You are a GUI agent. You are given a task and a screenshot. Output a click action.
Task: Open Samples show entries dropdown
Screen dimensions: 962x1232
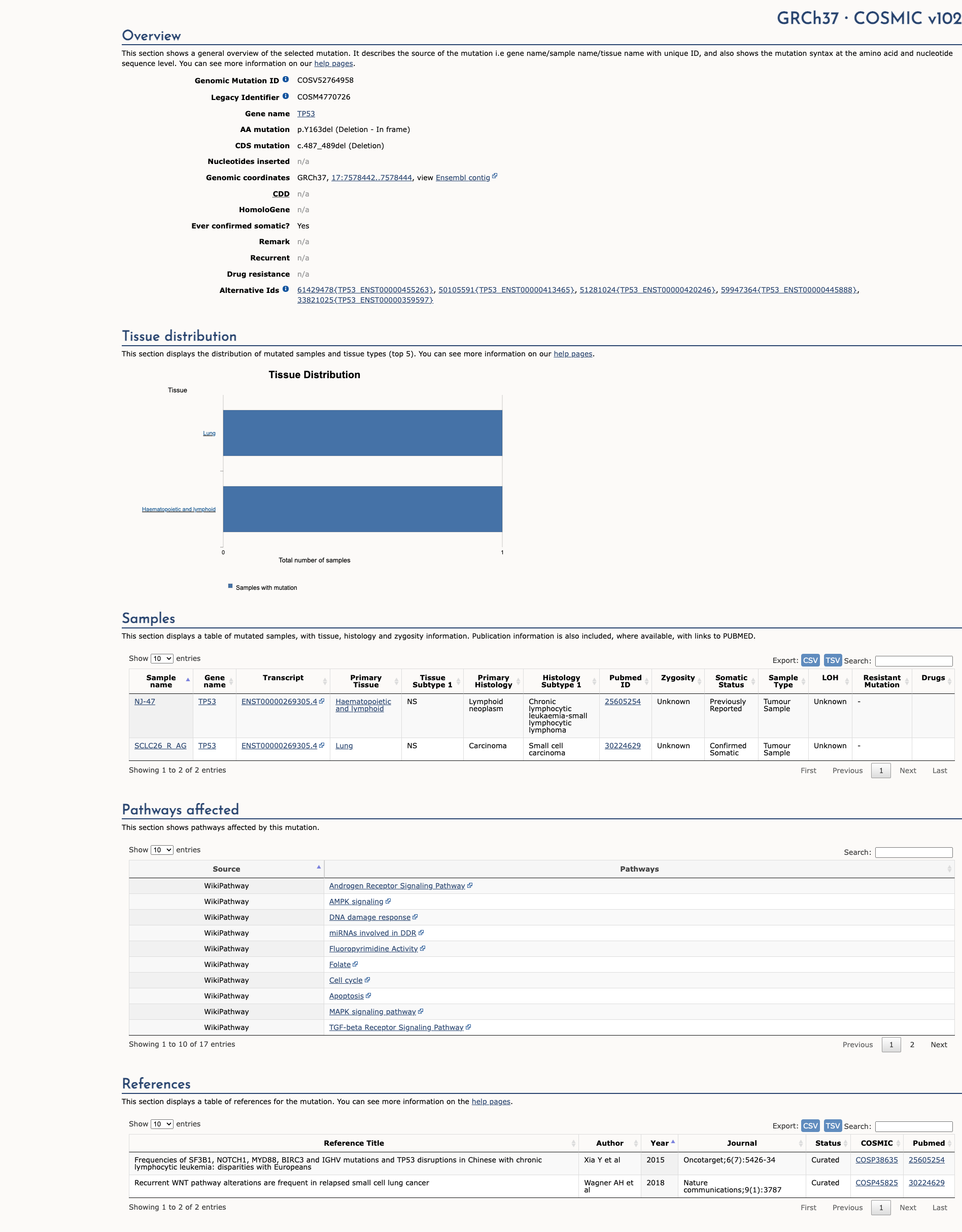[x=162, y=659]
